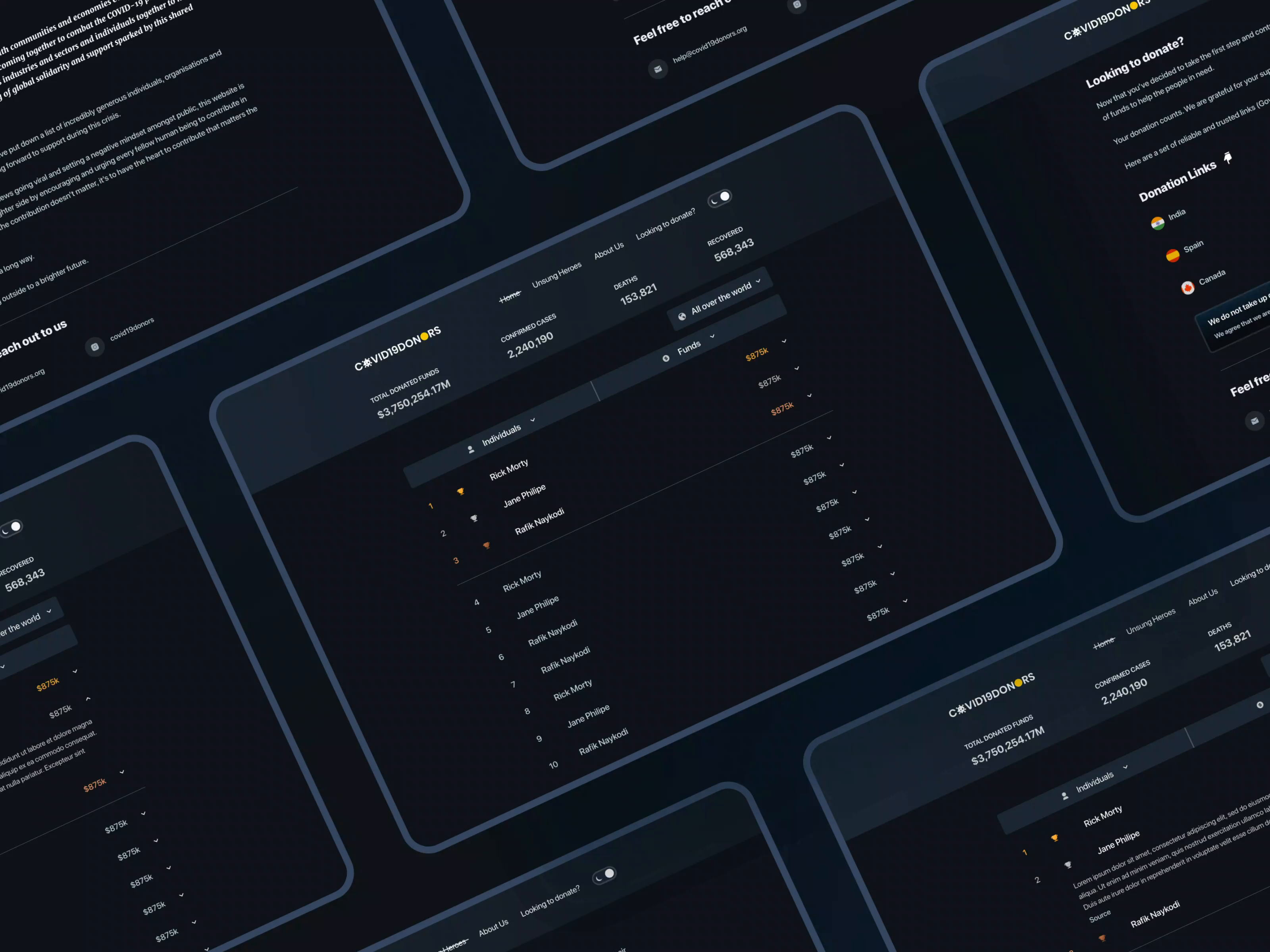Screen dimensions: 1270x952
Task: Click person icon beside Individuals in bottom-right screen
Action: pos(1065,796)
